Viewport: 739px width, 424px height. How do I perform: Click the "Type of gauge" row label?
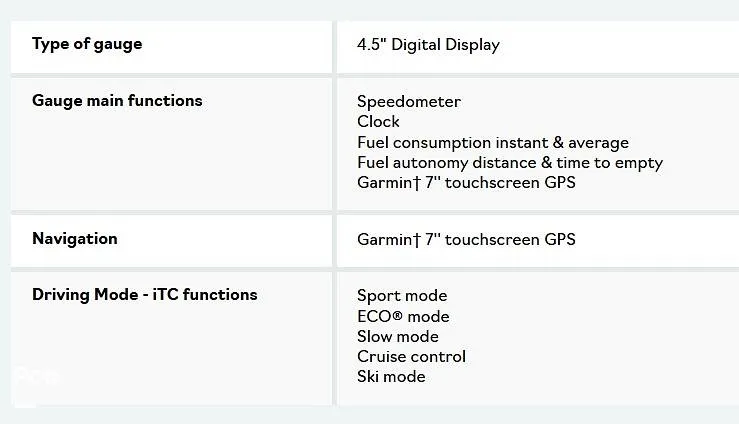click(87, 44)
